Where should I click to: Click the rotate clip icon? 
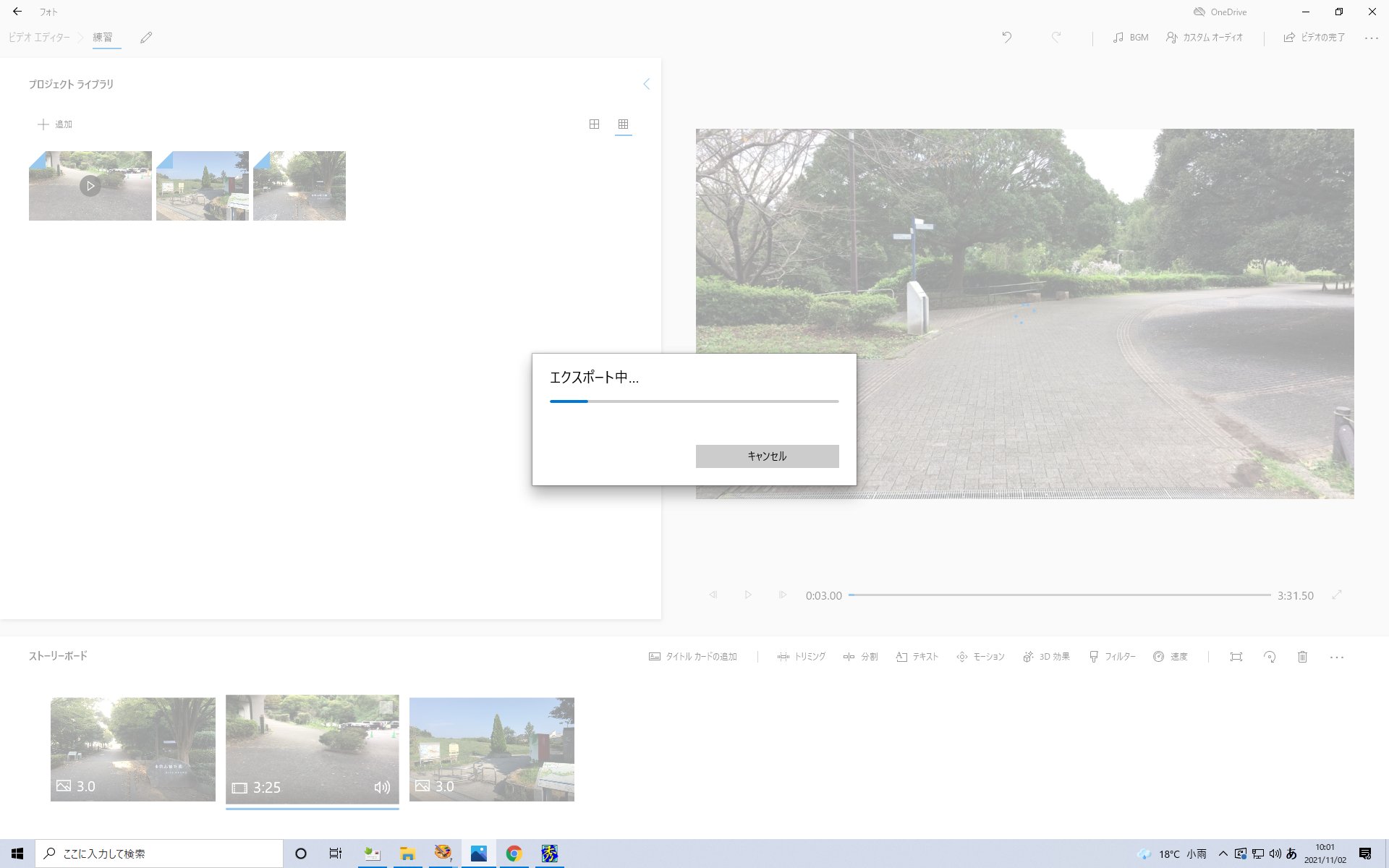(x=1269, y=657)
